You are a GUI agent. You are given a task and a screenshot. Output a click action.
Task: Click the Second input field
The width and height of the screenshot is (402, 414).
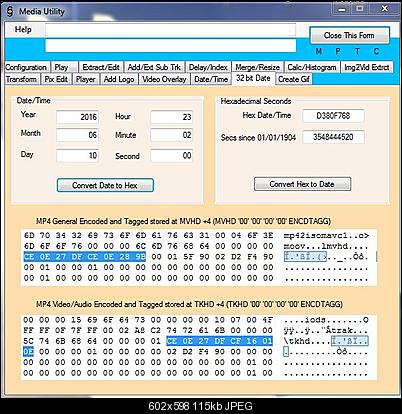point(172,156)
